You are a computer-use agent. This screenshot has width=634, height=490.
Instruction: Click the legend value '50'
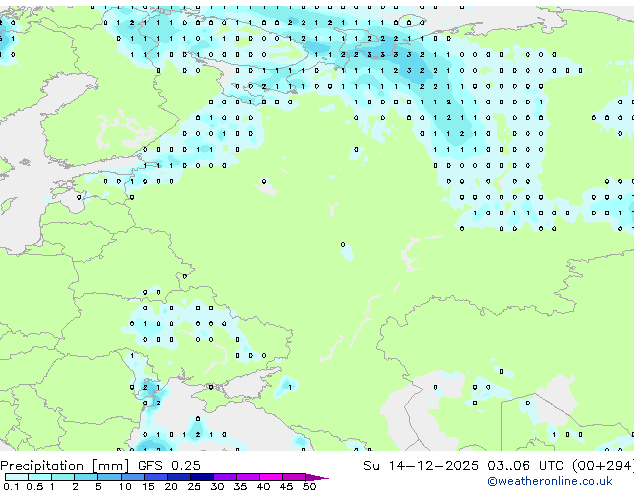point(309,486)
